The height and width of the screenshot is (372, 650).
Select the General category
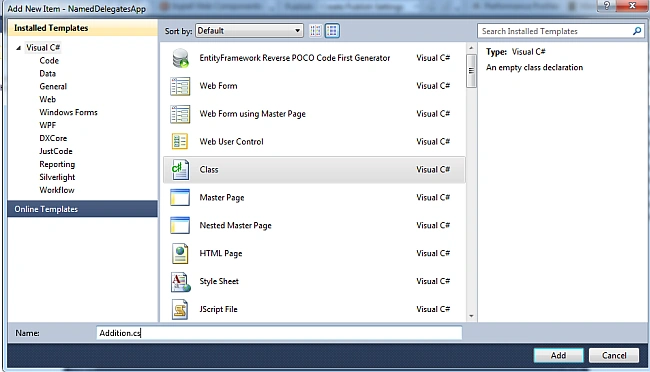(53, 86)
